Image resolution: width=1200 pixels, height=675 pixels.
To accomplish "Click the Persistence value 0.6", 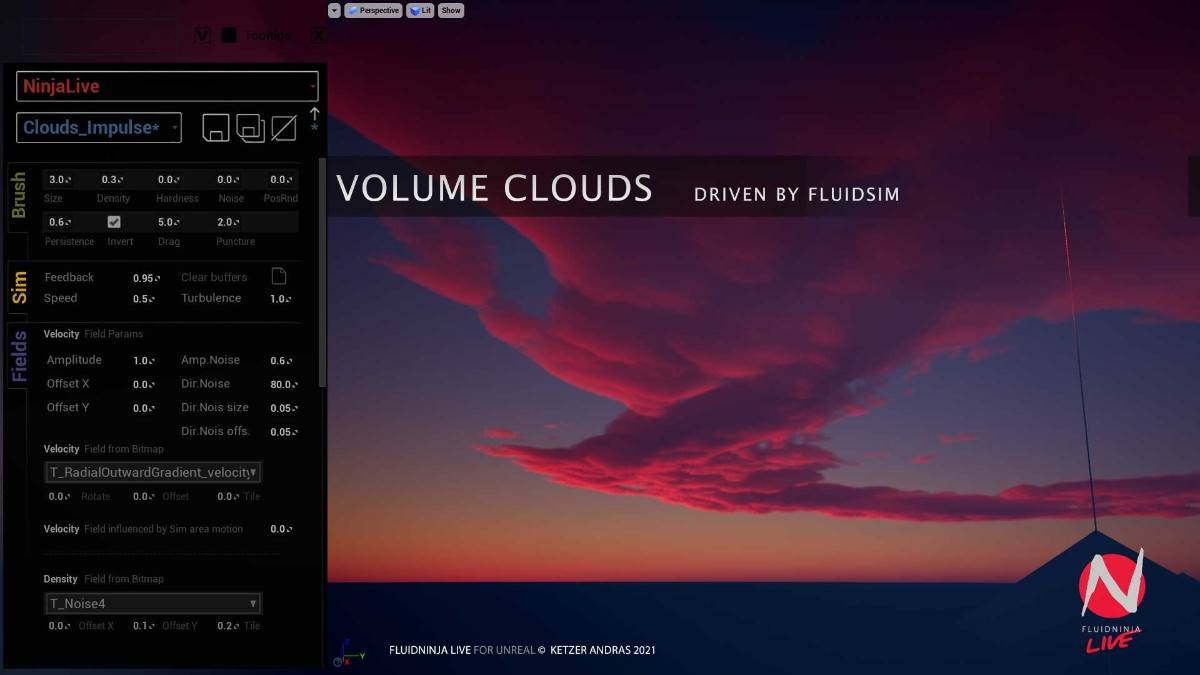I will [59, 222].
